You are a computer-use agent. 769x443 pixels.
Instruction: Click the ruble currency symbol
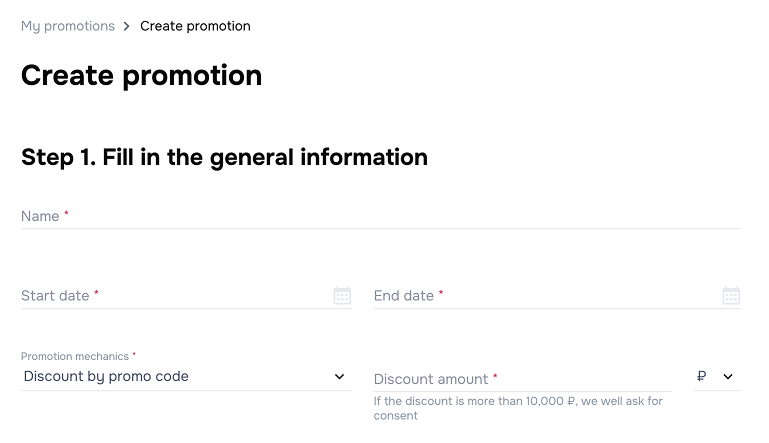point(701,376)
